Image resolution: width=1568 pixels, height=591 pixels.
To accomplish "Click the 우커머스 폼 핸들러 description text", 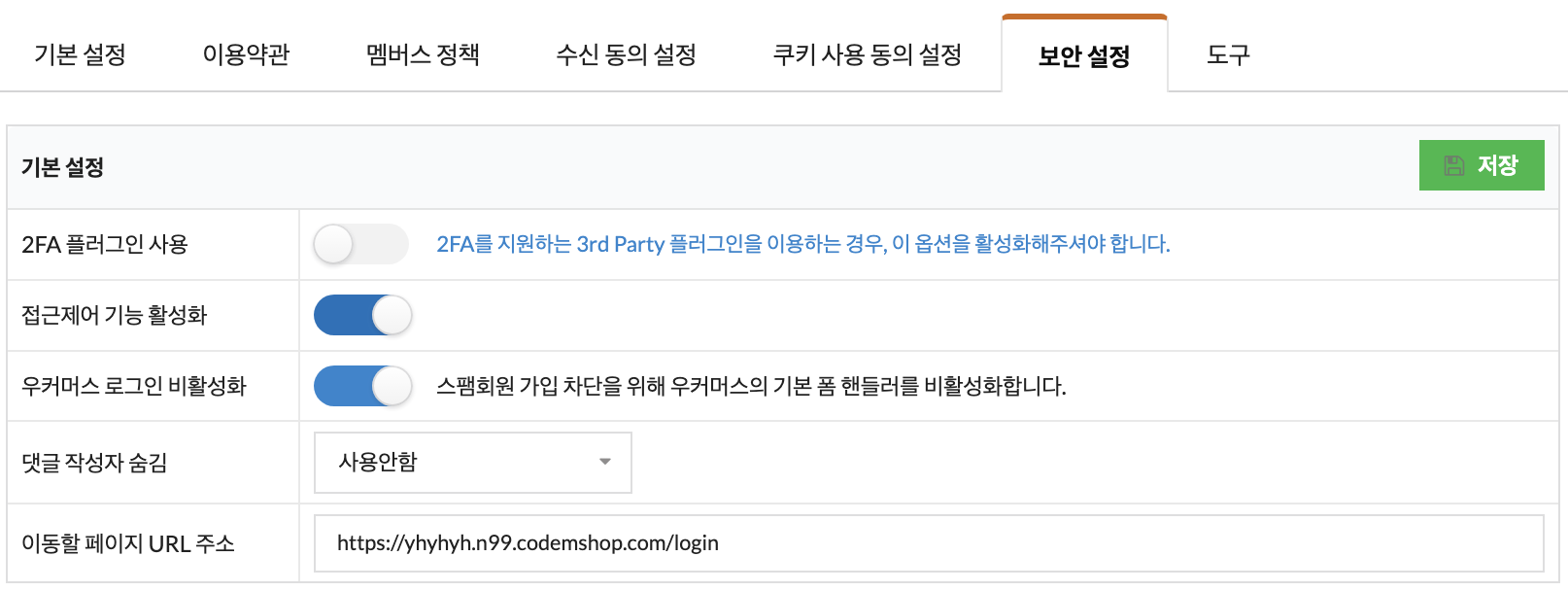I will pyautogui.click(x=751, y=386).
